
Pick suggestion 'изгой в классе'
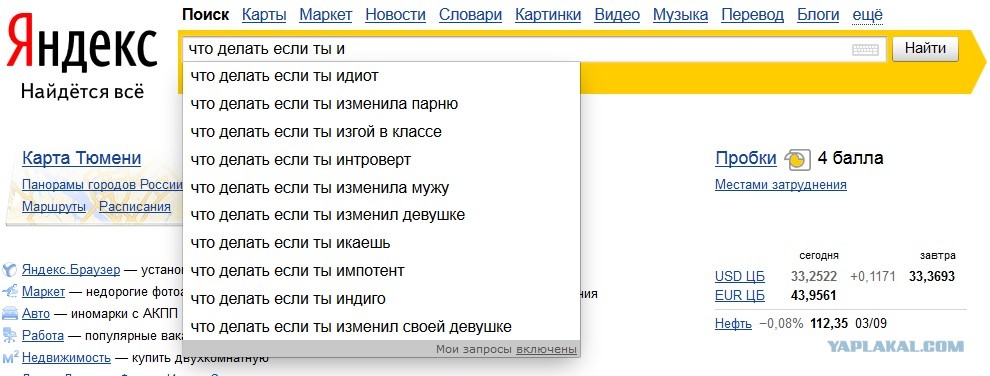(x=381, y=132)
